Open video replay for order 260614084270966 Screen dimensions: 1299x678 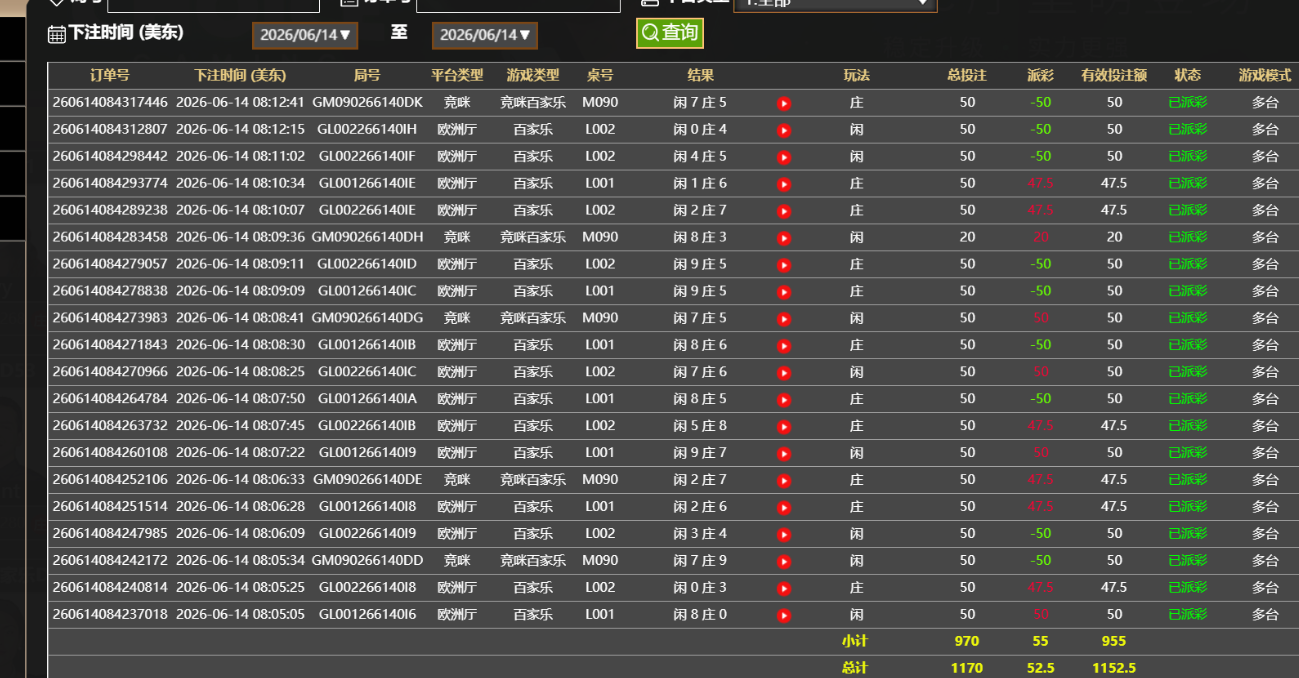coord(784,372)
